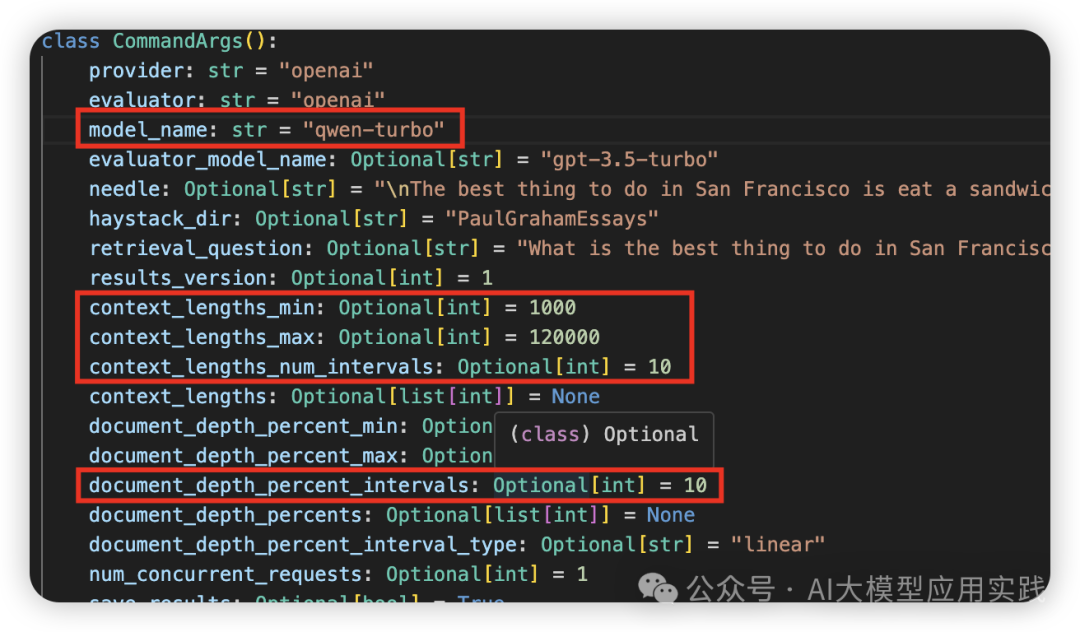1080x632 pixels.
Task: Place cursor on the "gpt-3.5-turbo" string
Action: (629, 160)
